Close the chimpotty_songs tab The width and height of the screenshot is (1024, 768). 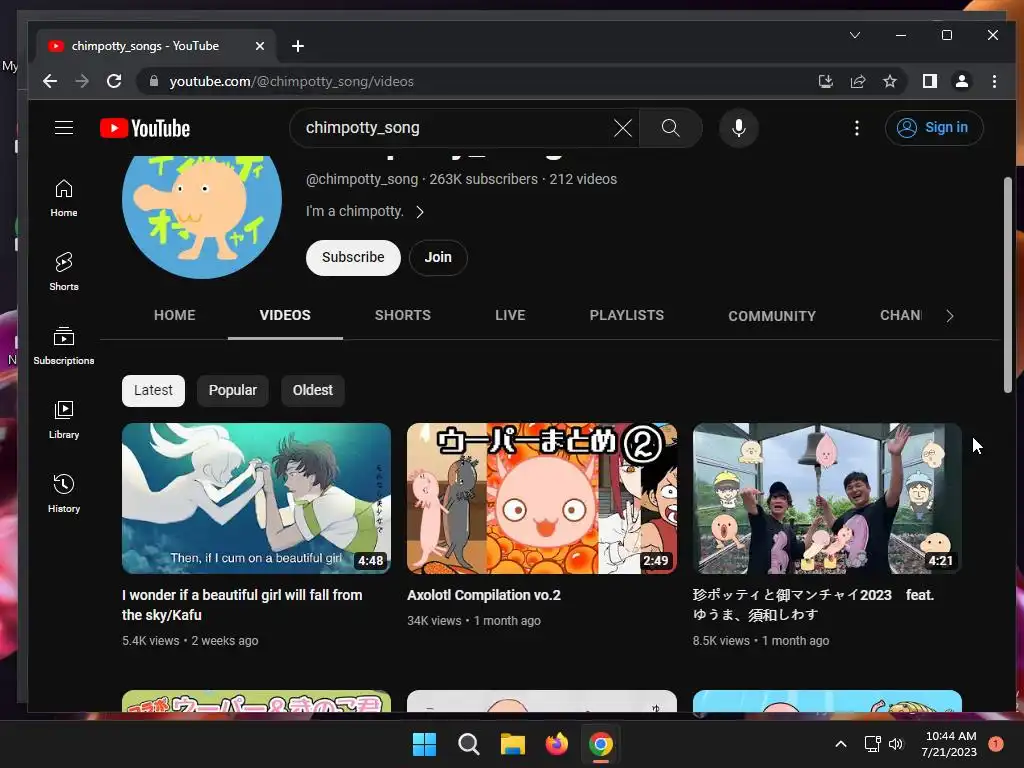260,46
